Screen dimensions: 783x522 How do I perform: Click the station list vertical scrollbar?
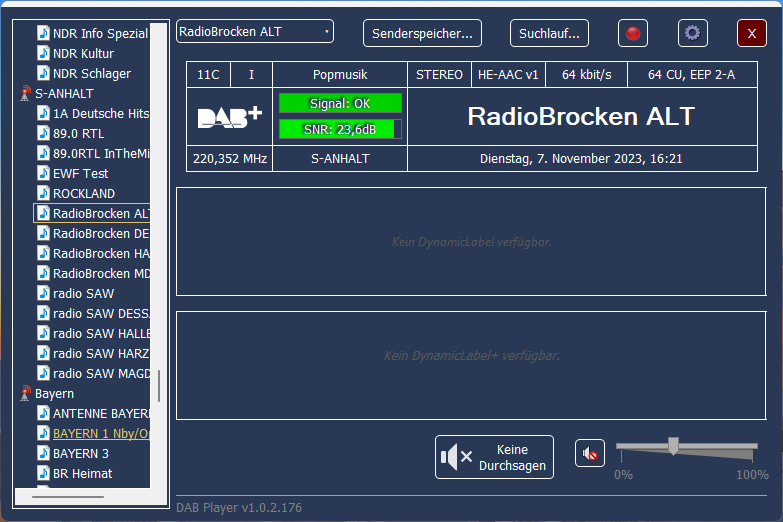coord(158,385)
